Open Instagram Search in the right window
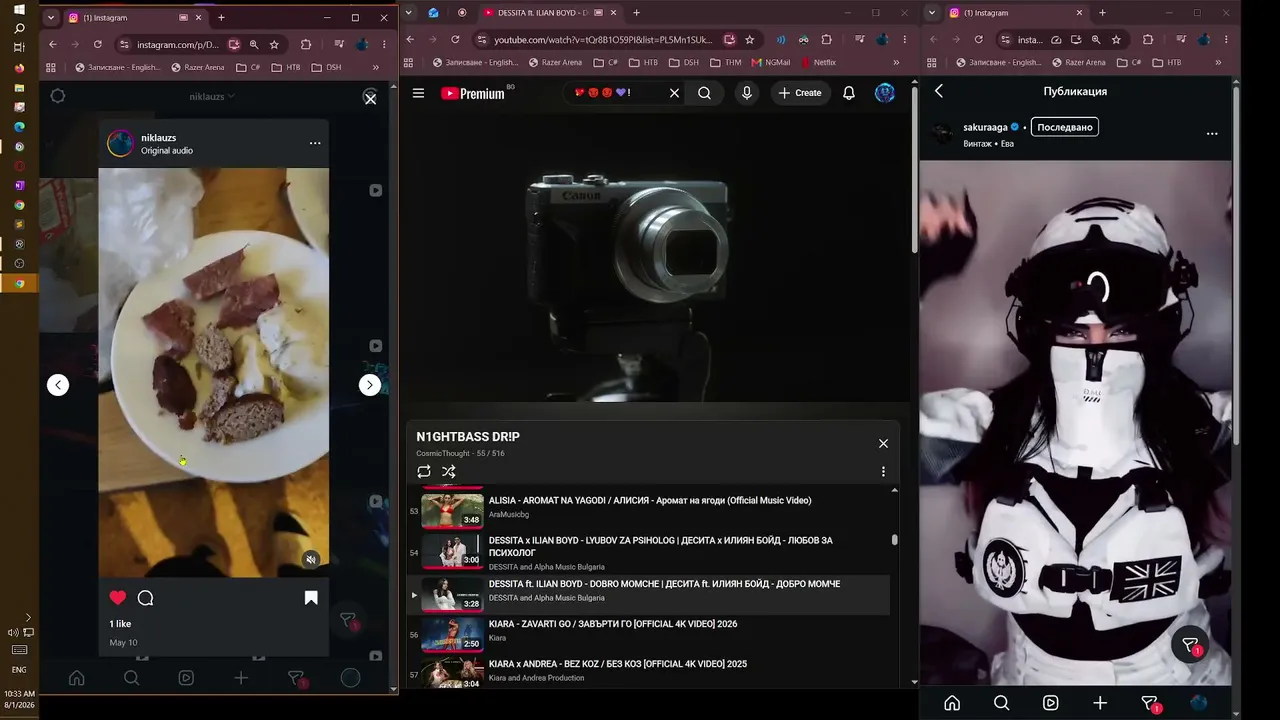The width and height of the screenshot is (1280, 720). point(1001,703)
